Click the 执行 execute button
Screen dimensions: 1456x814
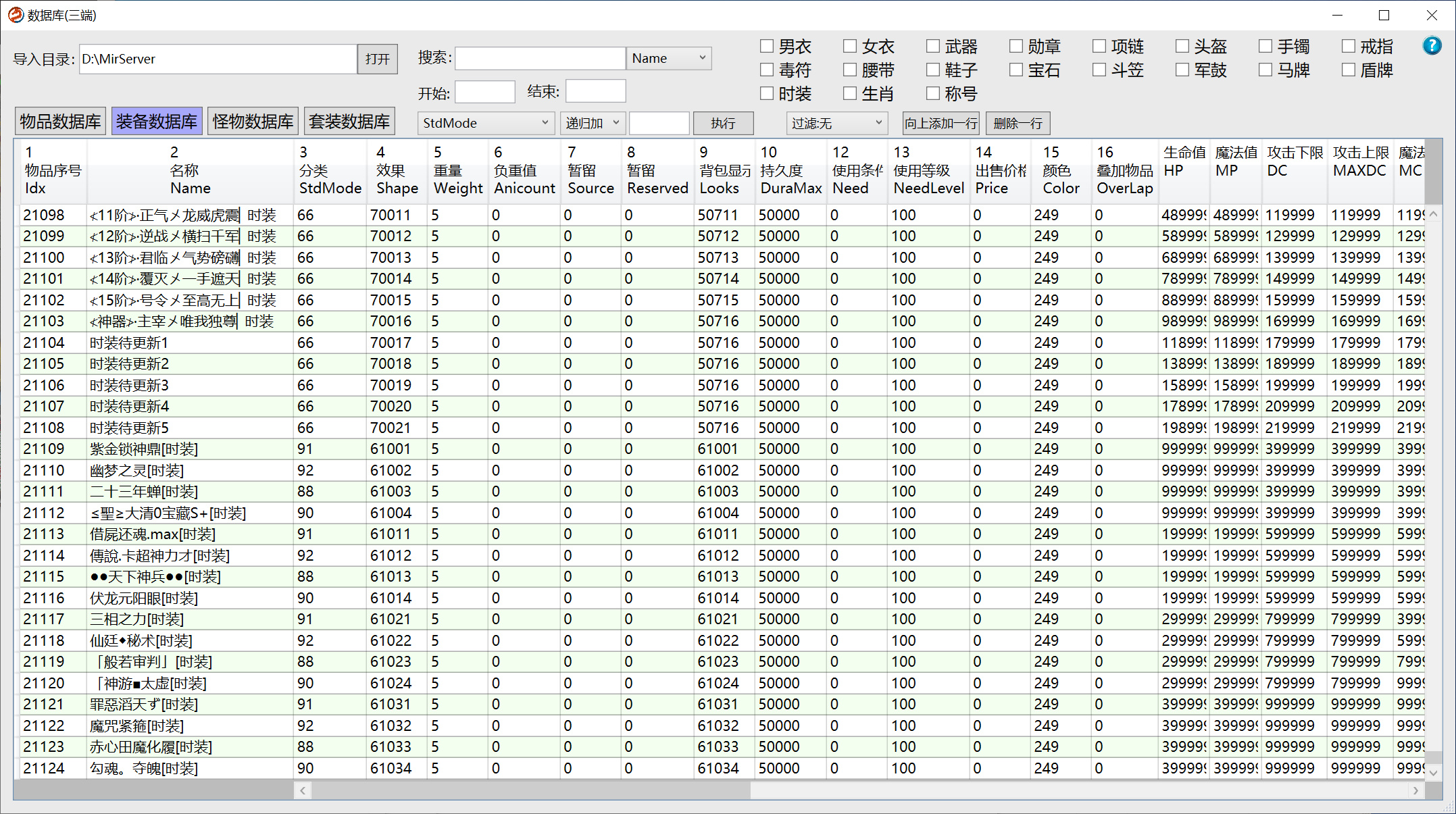(x=723, y=123)
